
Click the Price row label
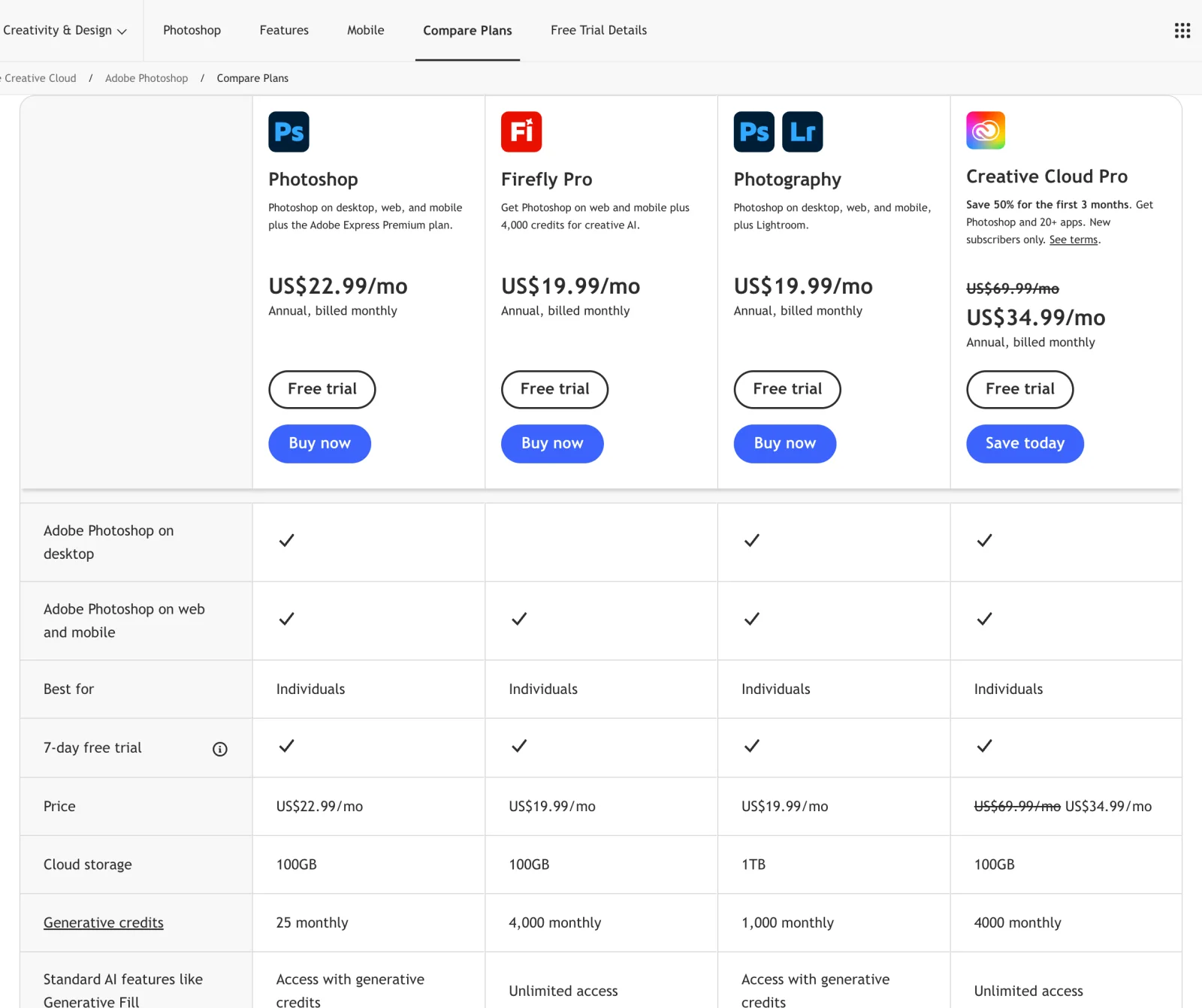[x=59, y=806]
